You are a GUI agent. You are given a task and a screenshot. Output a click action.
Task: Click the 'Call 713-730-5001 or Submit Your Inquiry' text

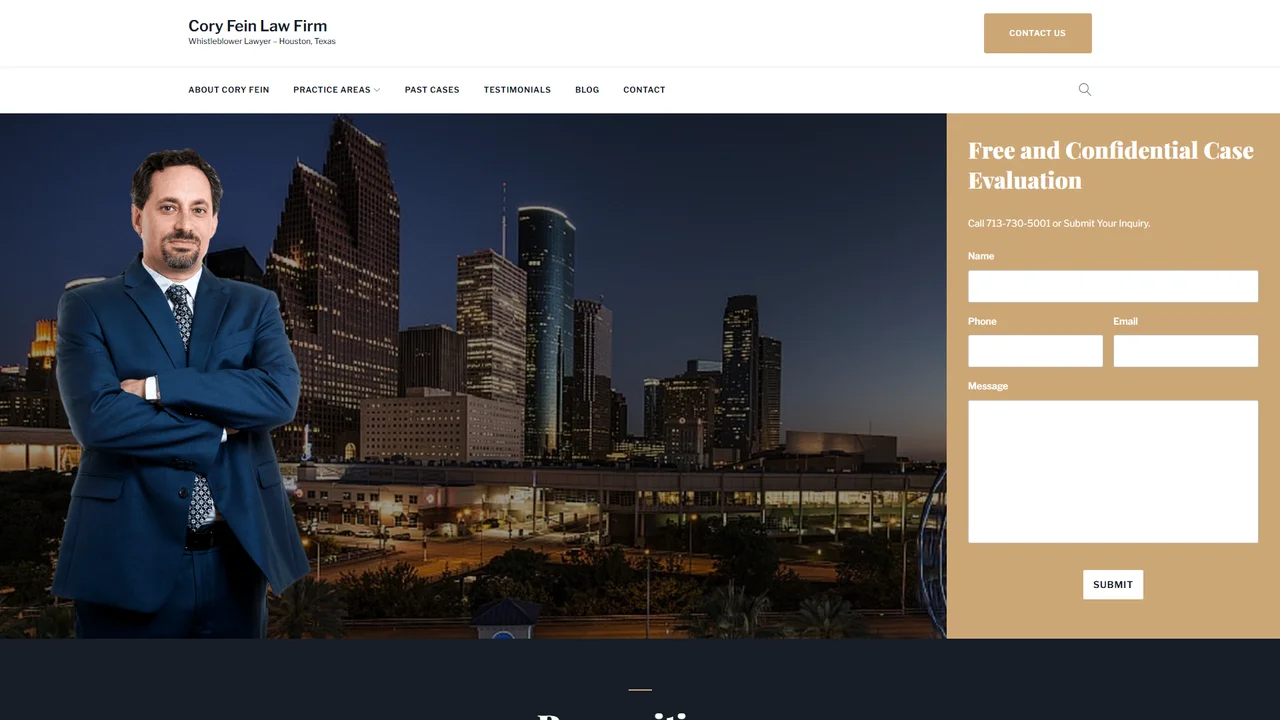(1059, 224)
